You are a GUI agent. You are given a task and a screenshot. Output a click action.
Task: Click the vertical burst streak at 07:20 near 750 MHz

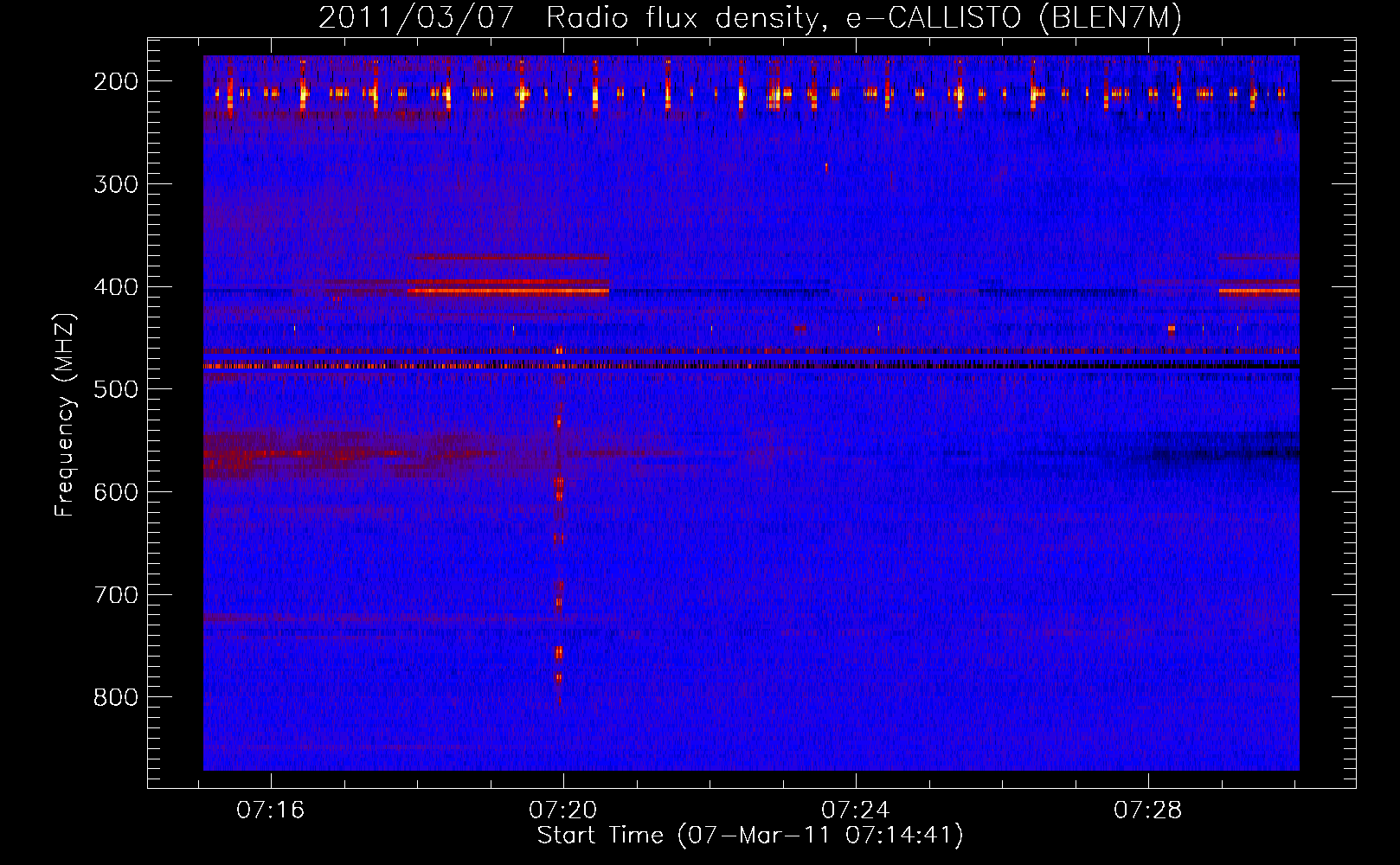click(559, 653)
